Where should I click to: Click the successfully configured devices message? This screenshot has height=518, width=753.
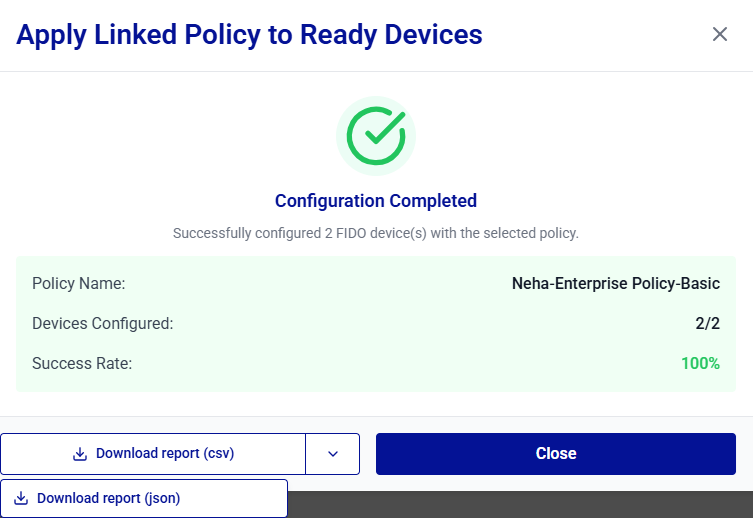[376, 233]
